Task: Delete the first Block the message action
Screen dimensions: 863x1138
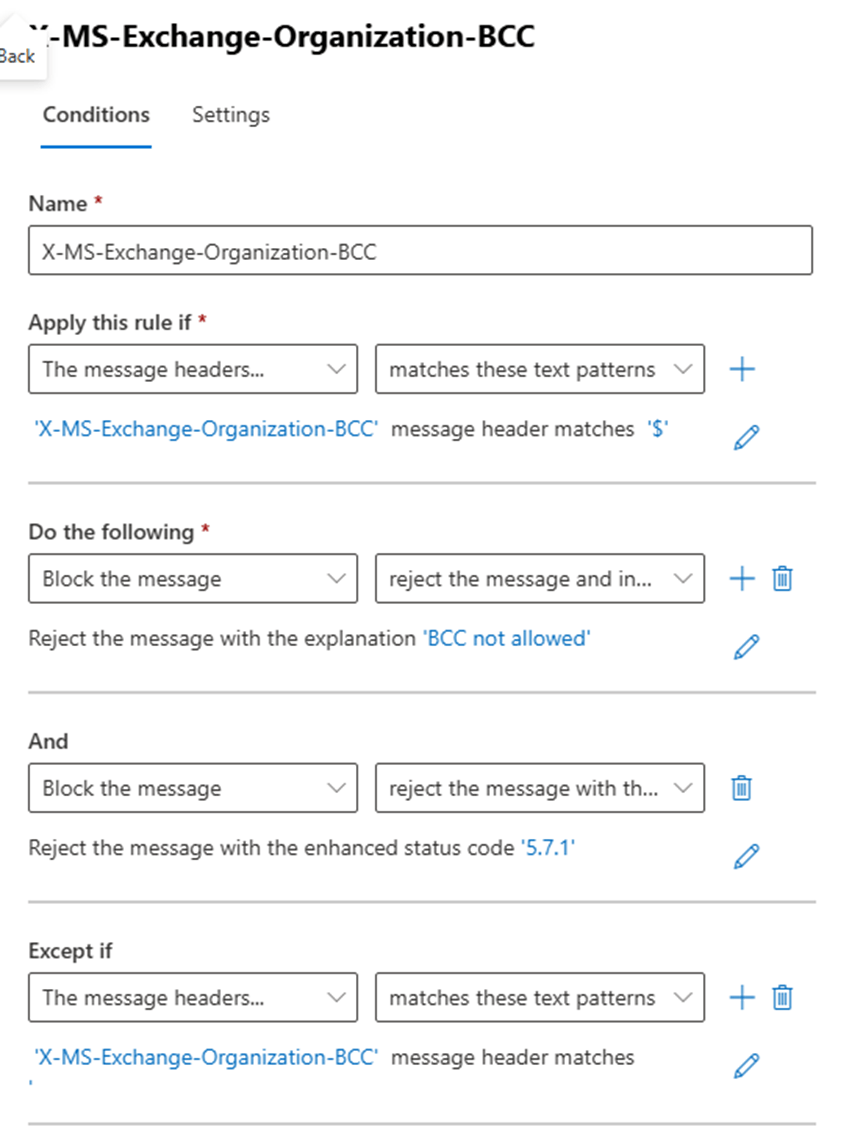Action: point(782,579)
